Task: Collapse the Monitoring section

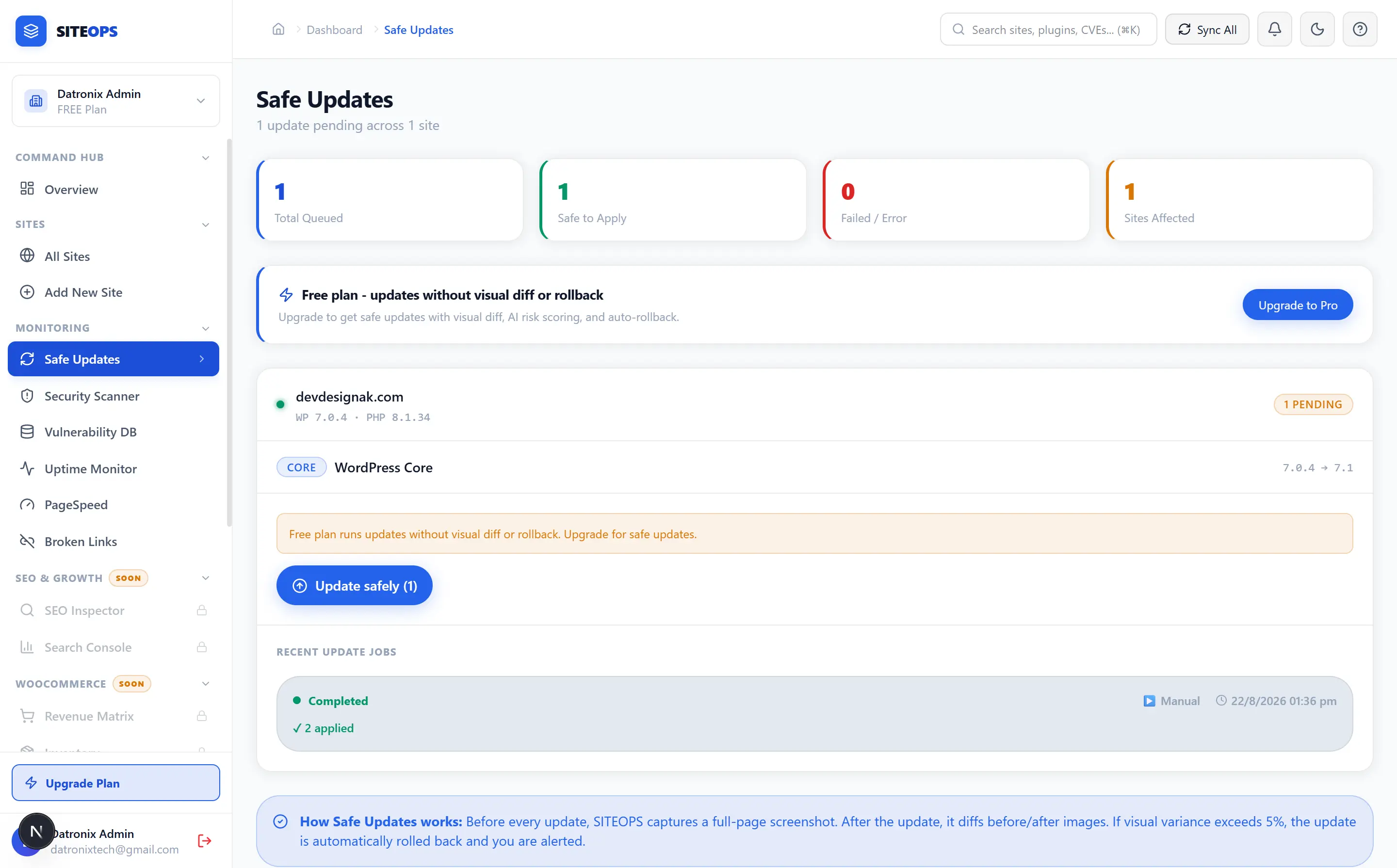Action: [206, 328]
